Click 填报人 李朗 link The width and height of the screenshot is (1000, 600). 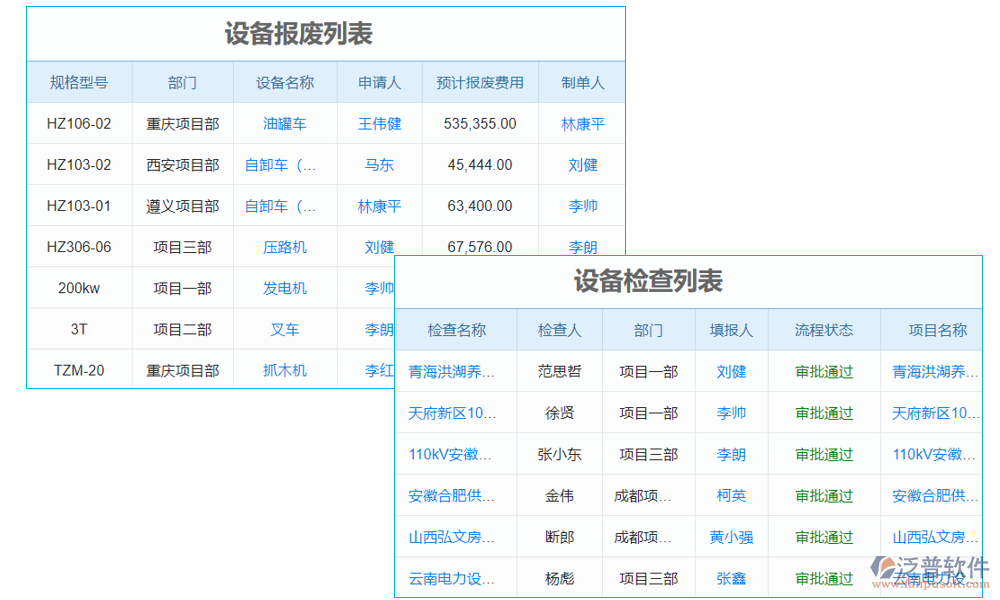pos(731,453)
